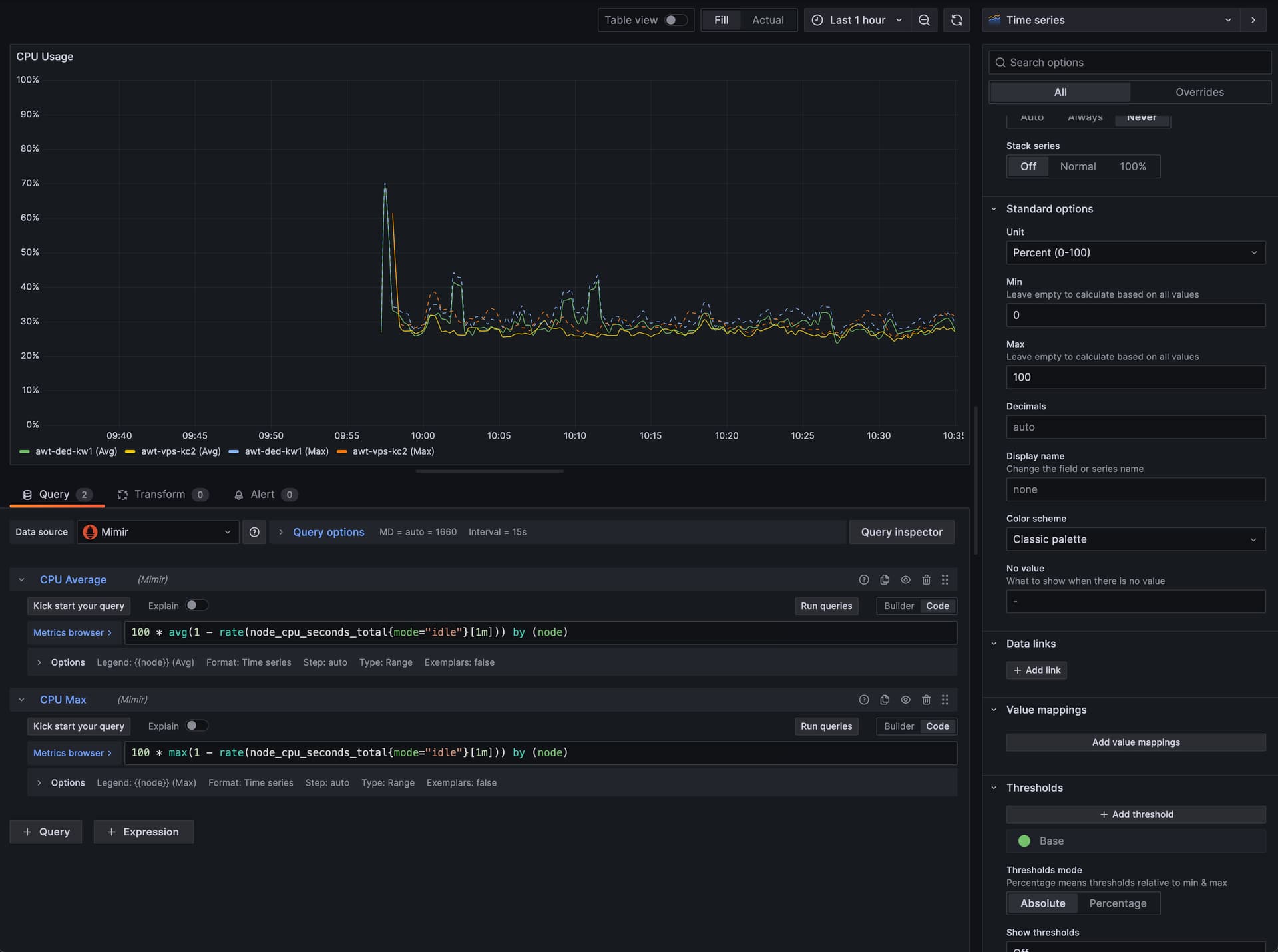
Task: Click the query options help circle icon
Action: (254, 532)
